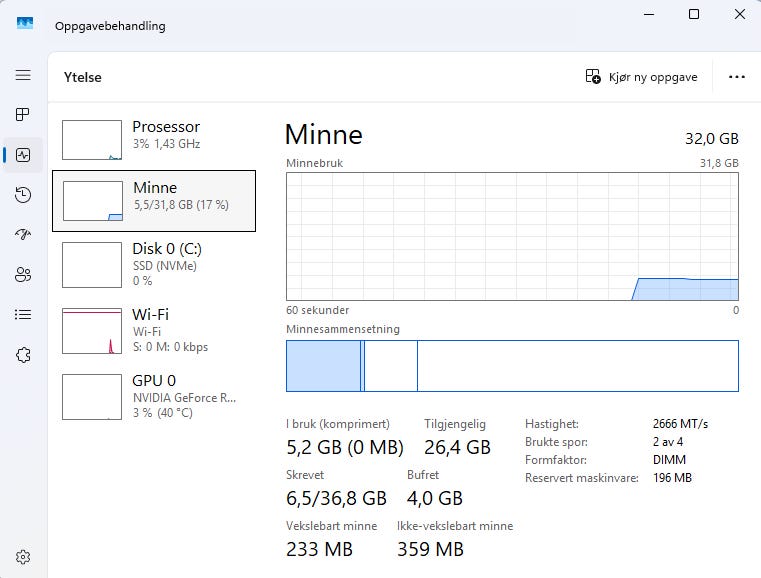Select the Minne performance item
The image size is (761, 578).
[x=154, y=201]
